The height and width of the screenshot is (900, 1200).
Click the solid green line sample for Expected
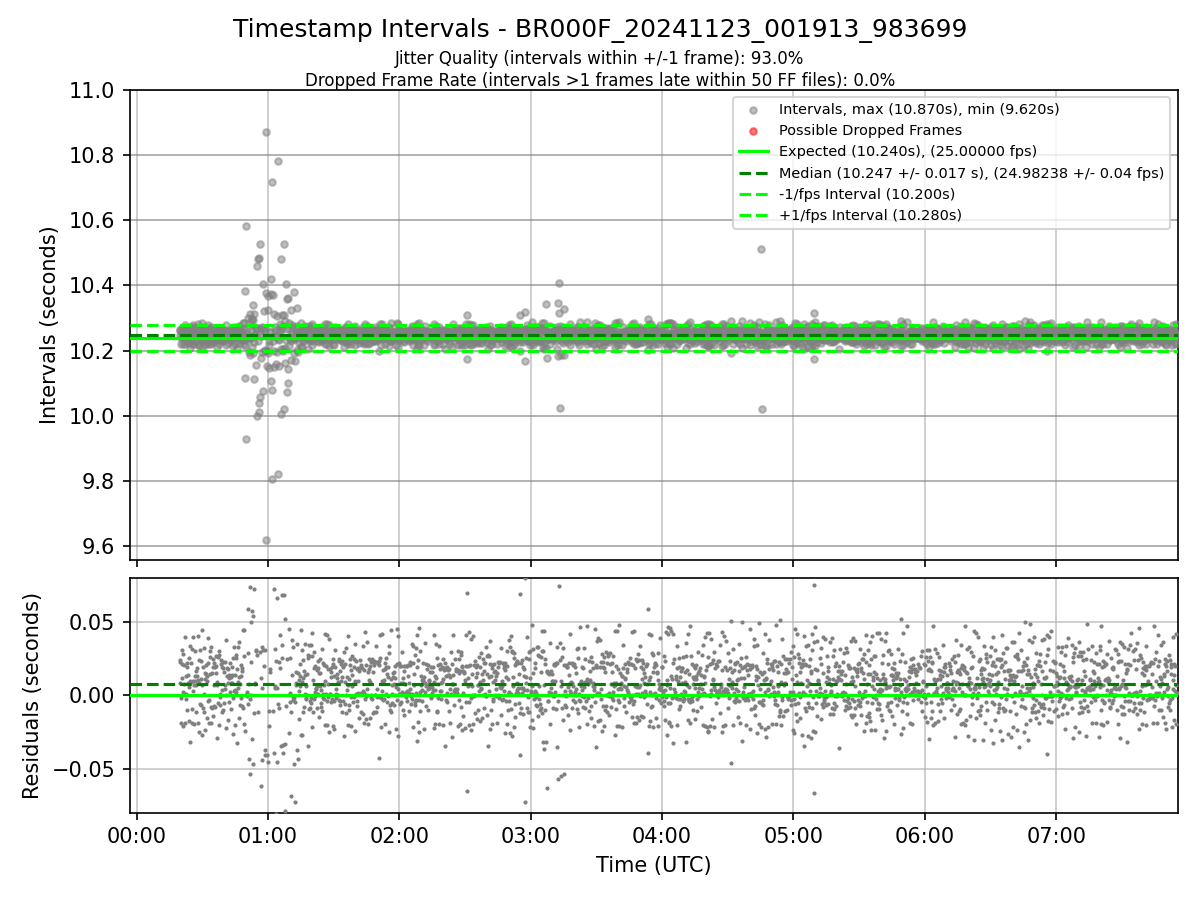[754, 152]
